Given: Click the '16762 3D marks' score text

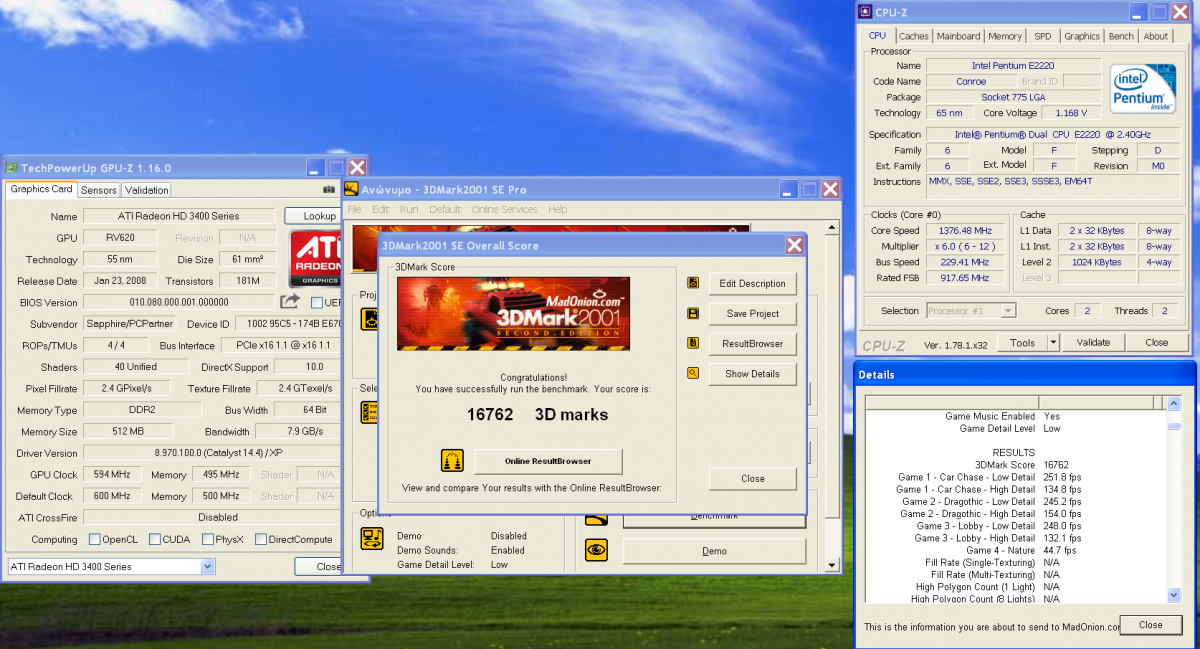Looking at the screenshot, I should (x=537, y=414).
